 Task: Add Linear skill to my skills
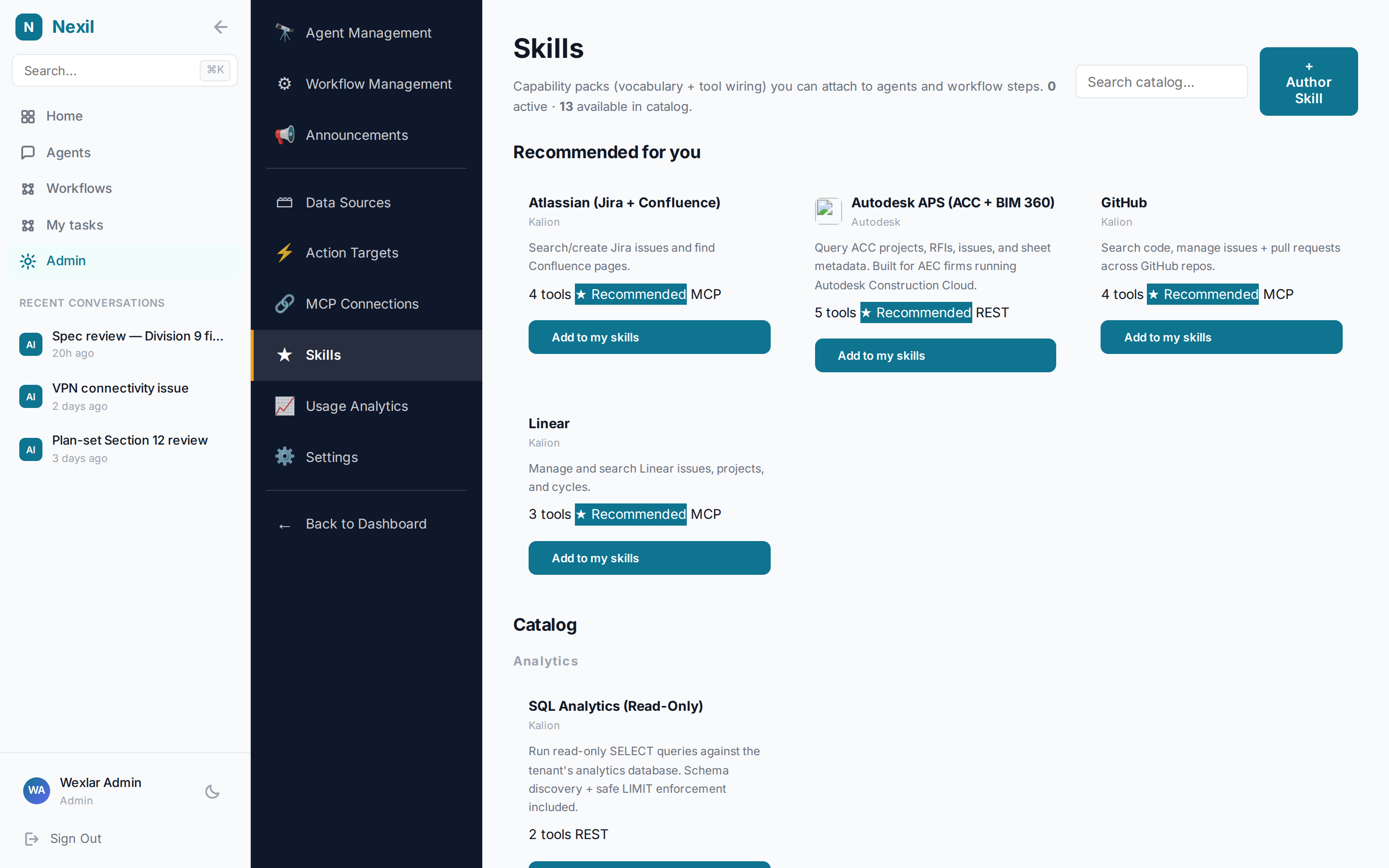(x=649, y=558)
